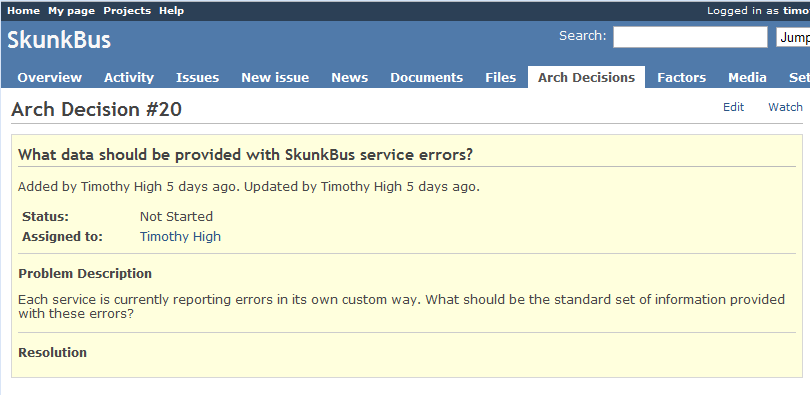Open the Files tab

pyautogui.click(x=501, y=77)
